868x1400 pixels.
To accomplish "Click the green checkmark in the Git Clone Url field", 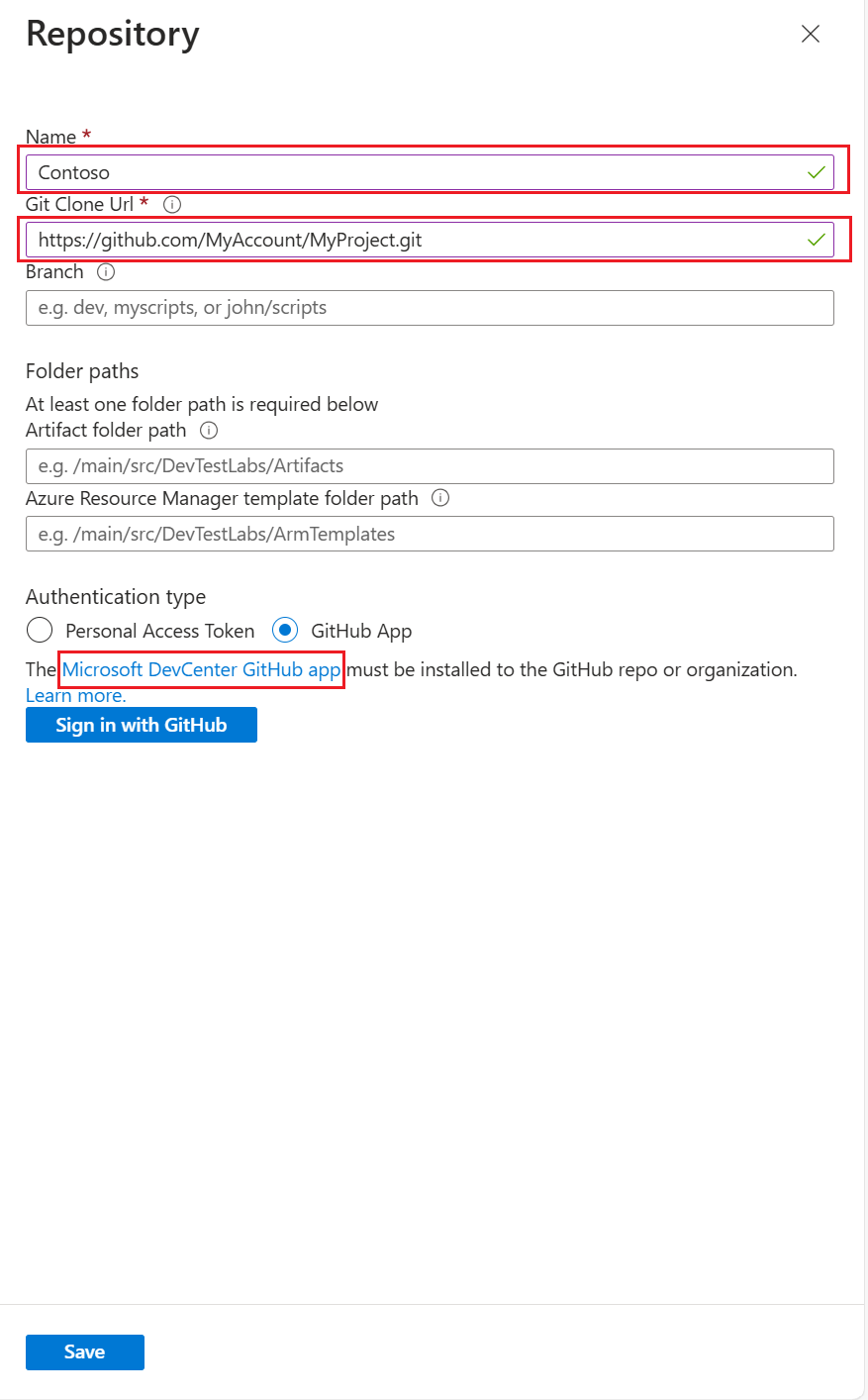I will pos(816,240).
